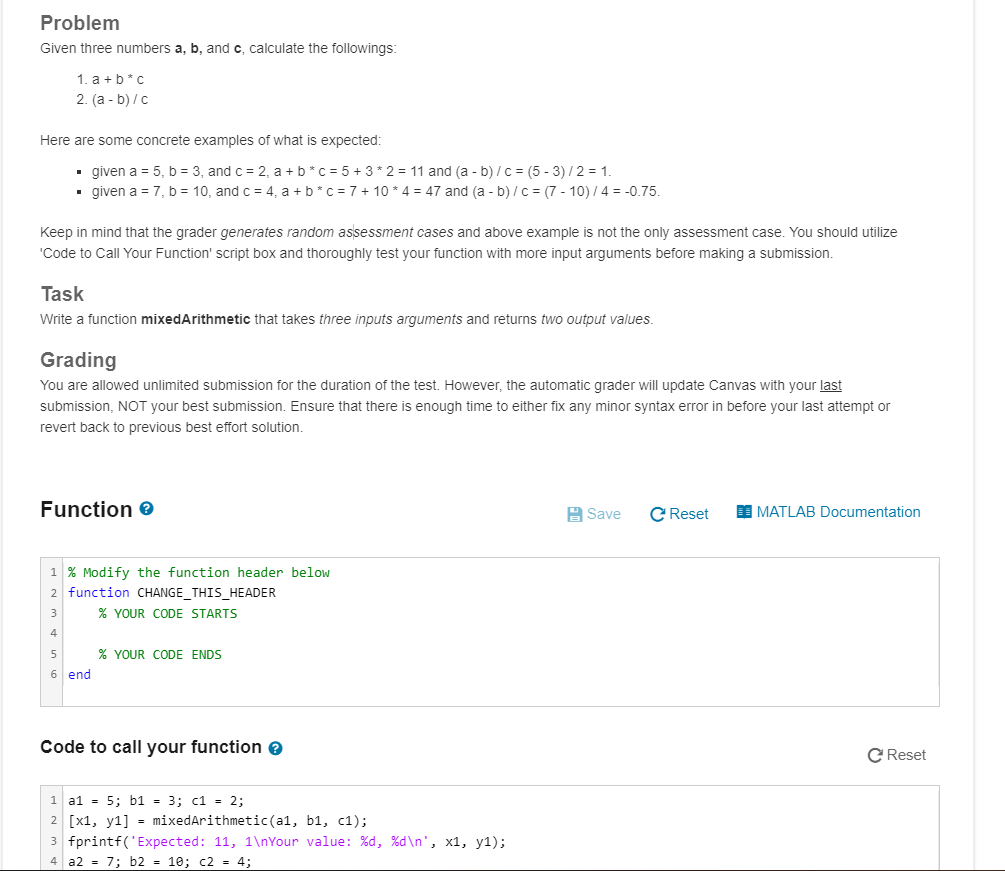This screenshot has height=871, width=1005.
Task: Click line 1 comment Modify the function header below
Action: (198, 571)
